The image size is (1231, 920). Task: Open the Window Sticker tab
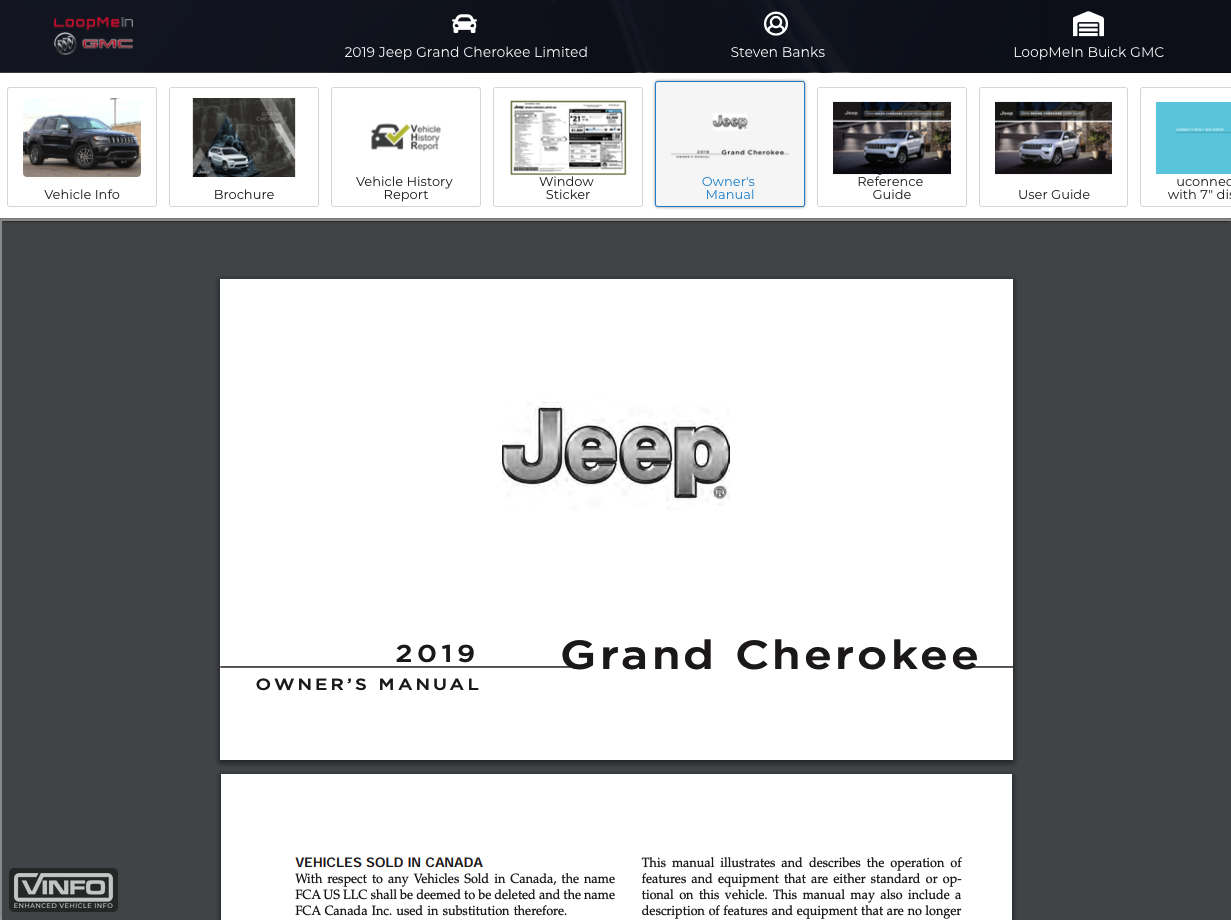point(568,147)
